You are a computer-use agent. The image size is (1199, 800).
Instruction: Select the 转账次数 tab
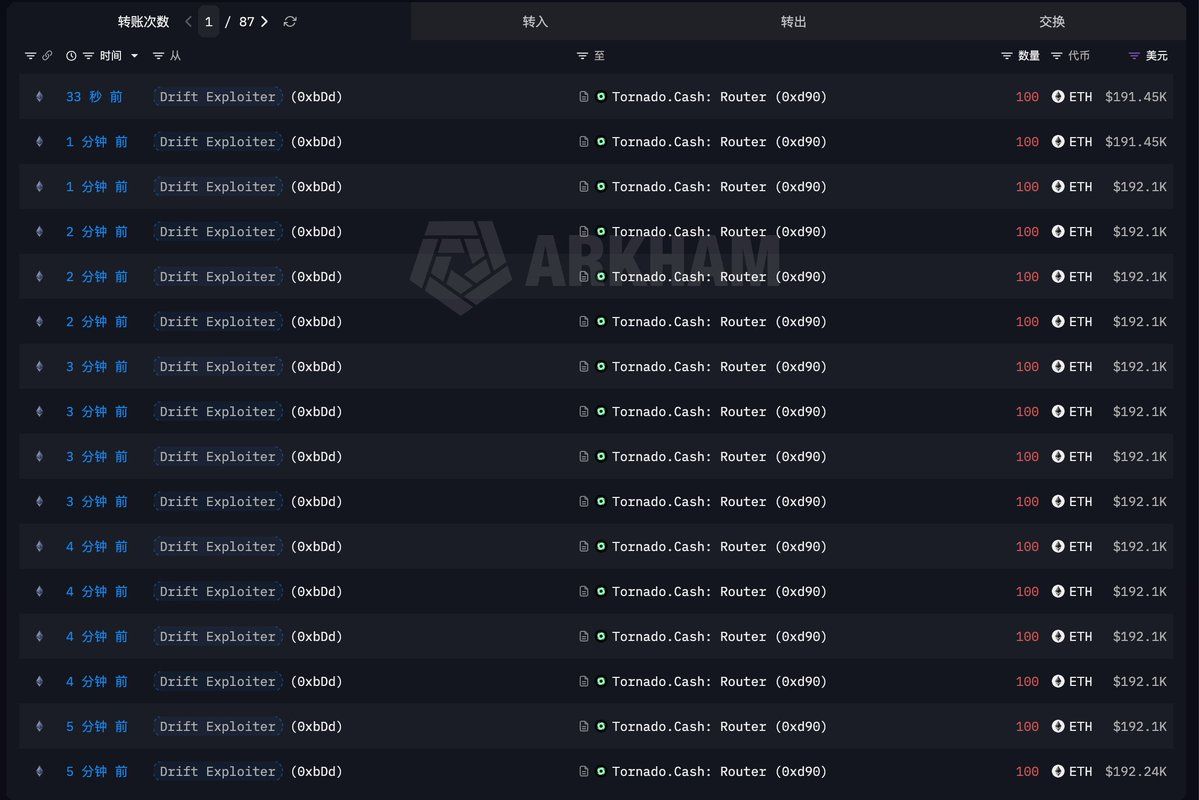pyautogui.click(x=143, y=21)
